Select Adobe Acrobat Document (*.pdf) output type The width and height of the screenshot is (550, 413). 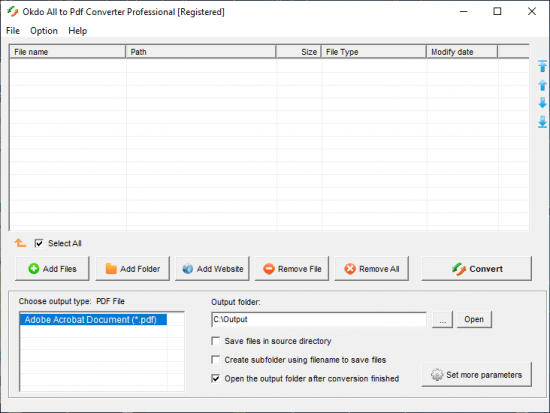[x=93, y=320]
